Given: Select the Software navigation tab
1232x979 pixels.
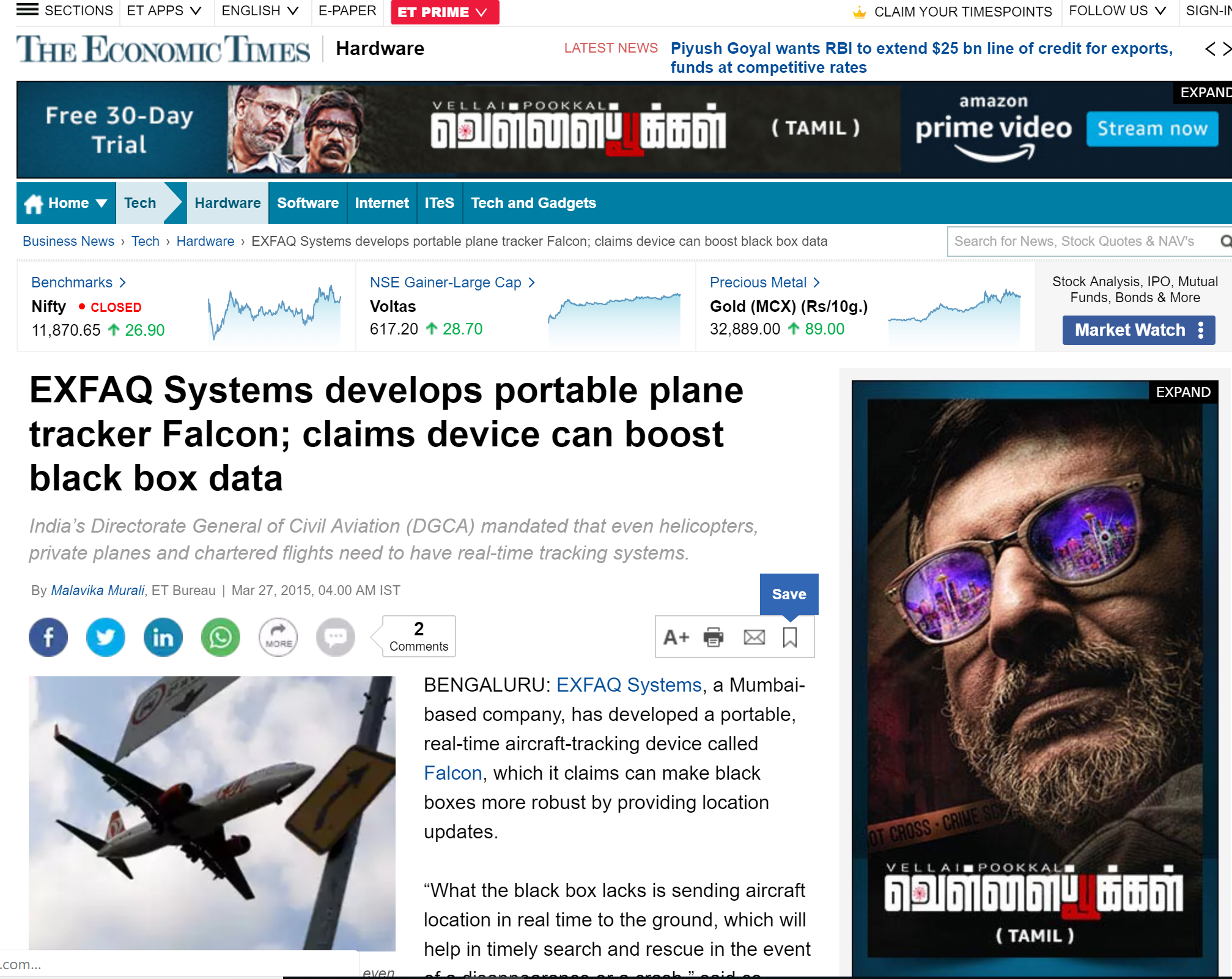Looking at the screenshot, I should [x=308, y=203].
